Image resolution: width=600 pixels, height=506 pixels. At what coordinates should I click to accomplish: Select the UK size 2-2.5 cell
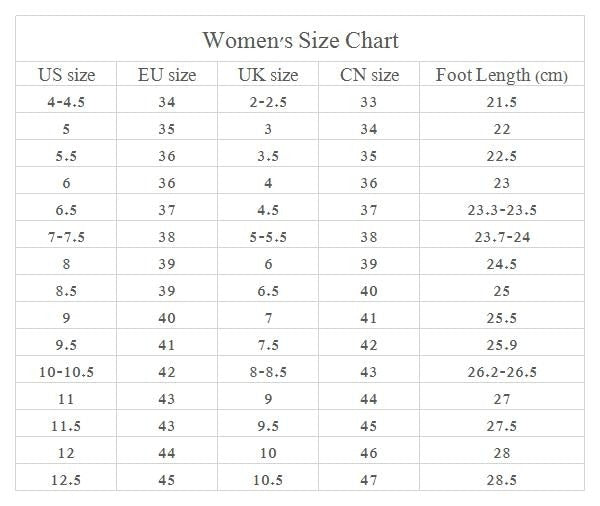tap(268, 102)
